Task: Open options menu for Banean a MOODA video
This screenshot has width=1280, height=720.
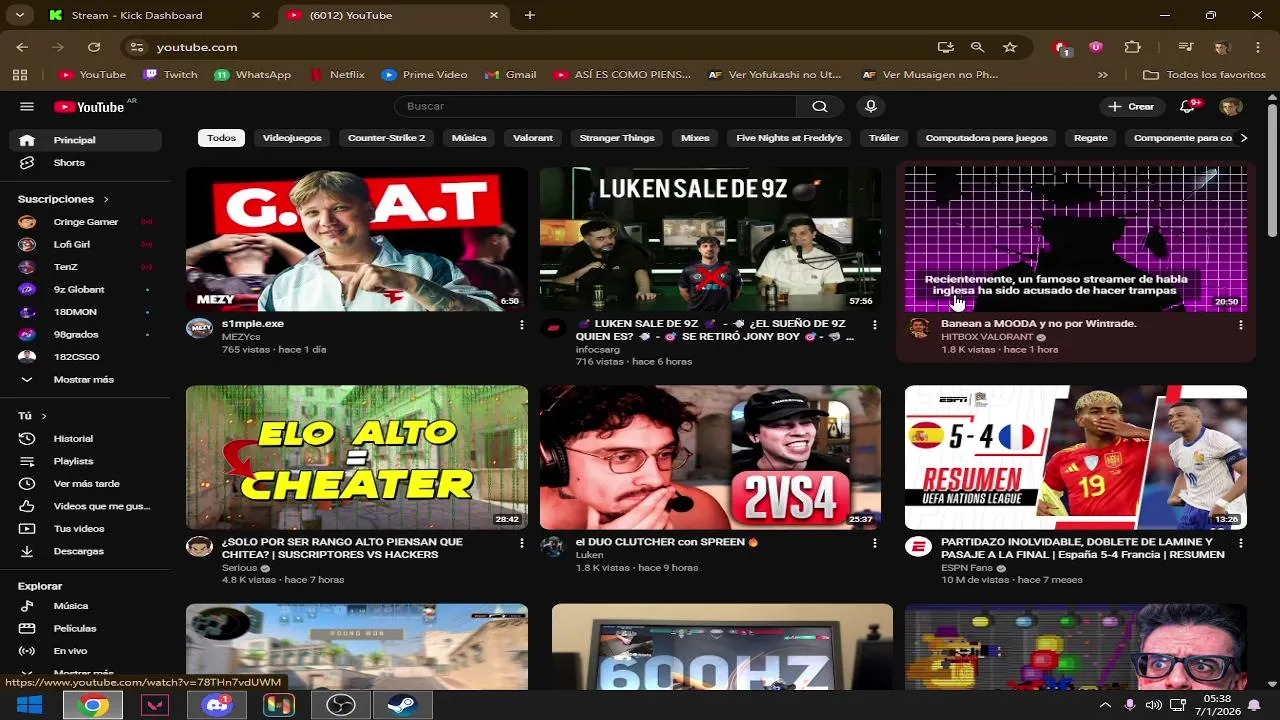Action: click(1241, 325)
